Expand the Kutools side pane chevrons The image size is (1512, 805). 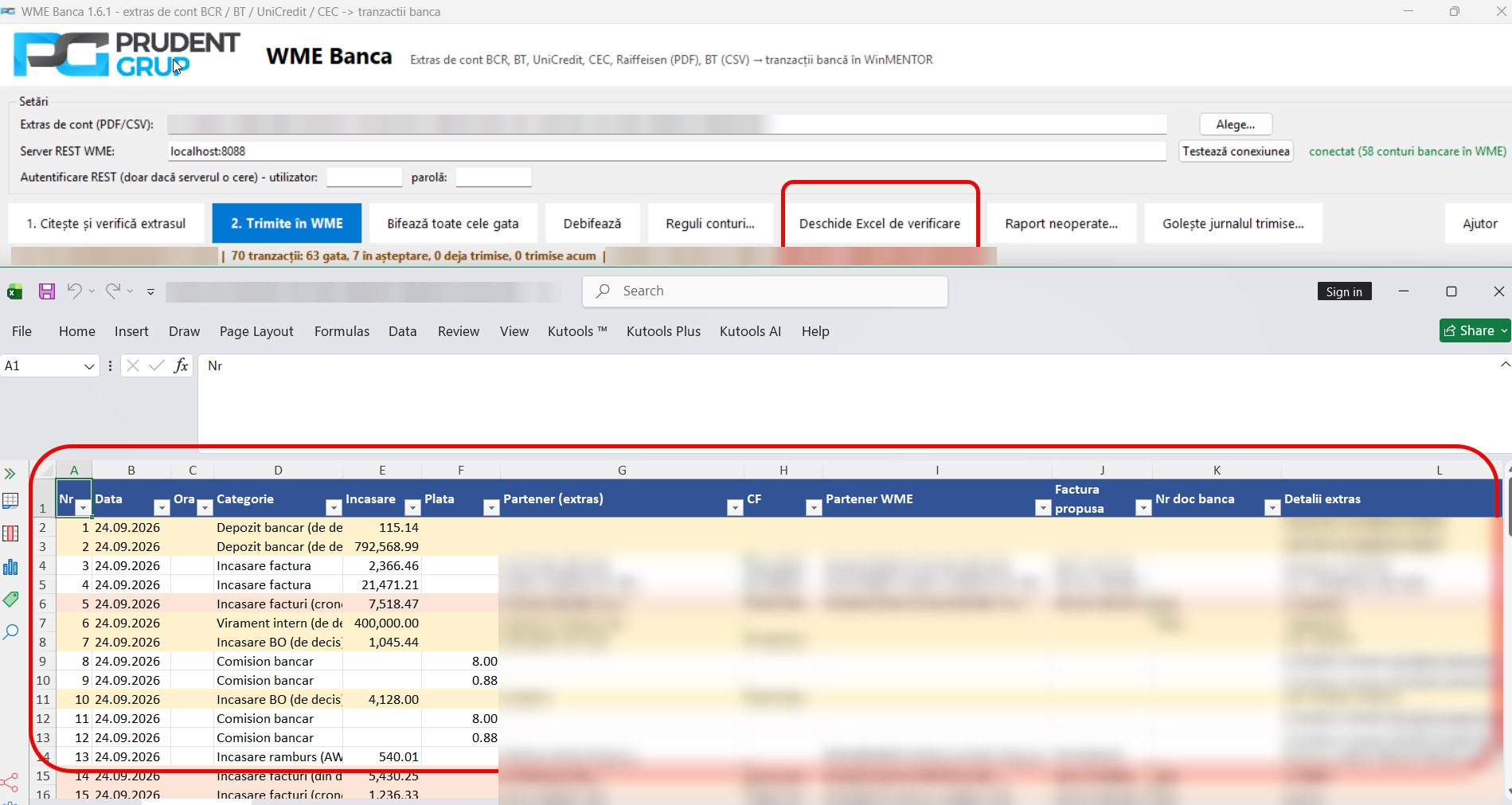click(10, 474)
